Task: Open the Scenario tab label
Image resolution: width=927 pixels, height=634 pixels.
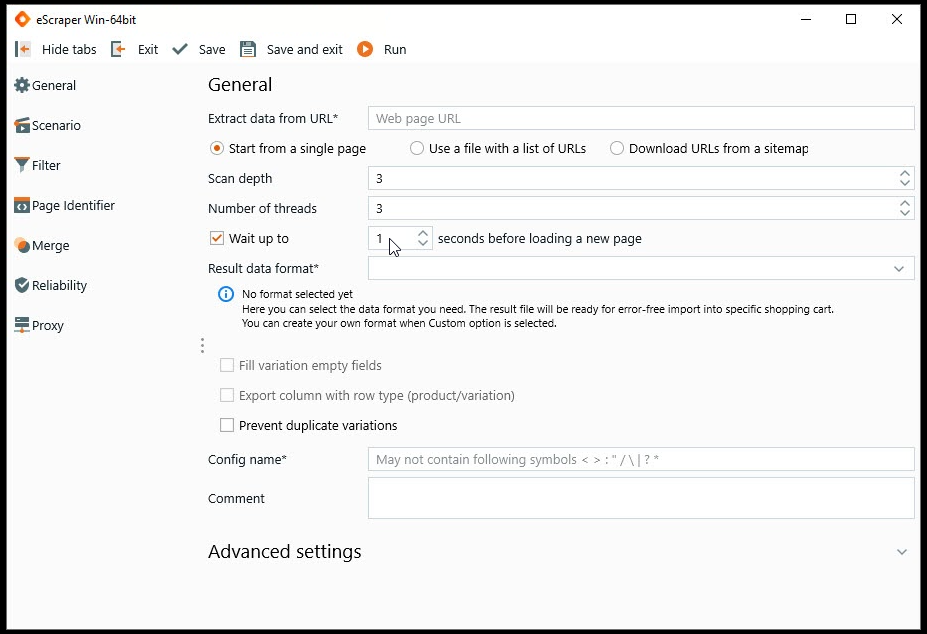Action: click(56, 125)
